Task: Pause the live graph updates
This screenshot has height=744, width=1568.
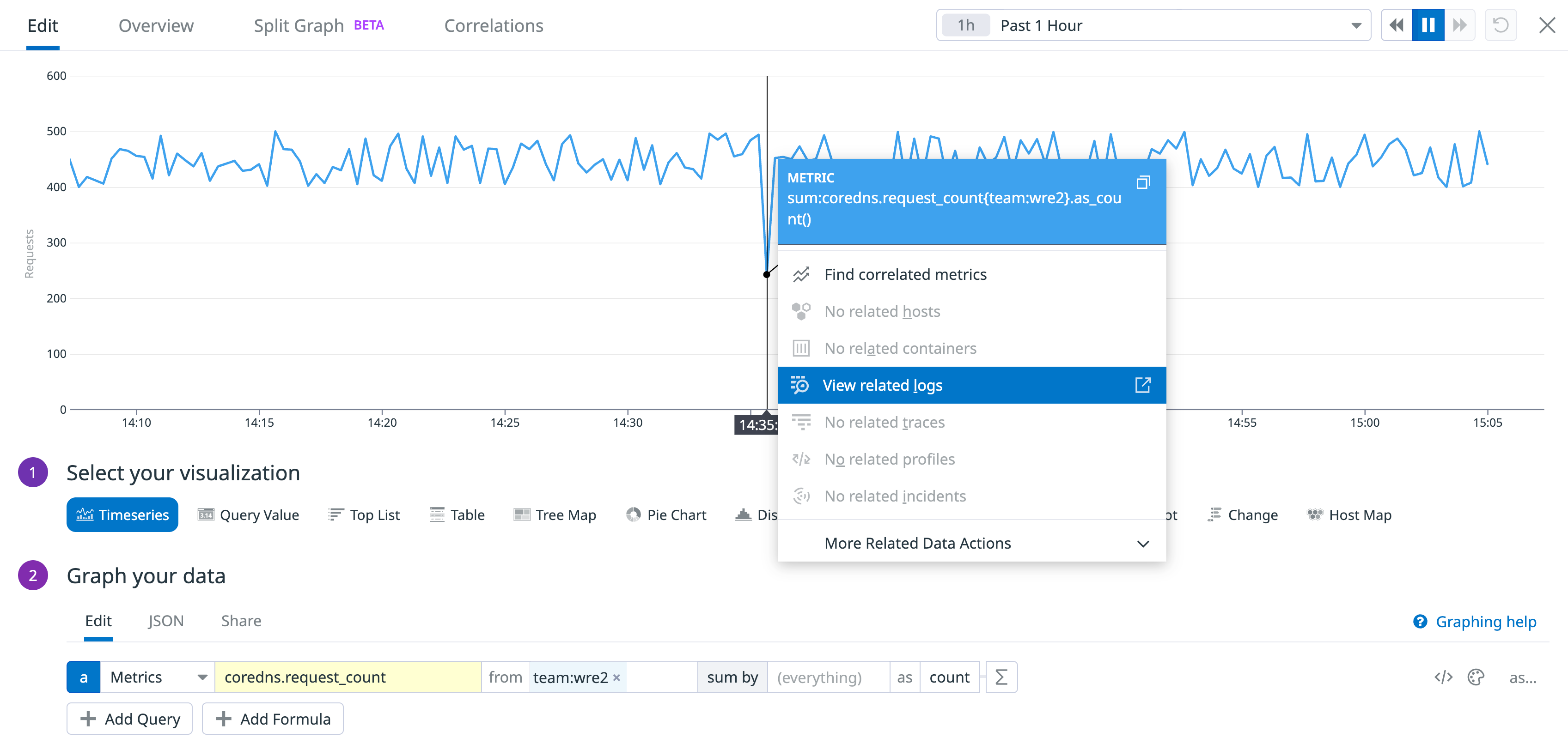Action: [x=1428, y=25]
